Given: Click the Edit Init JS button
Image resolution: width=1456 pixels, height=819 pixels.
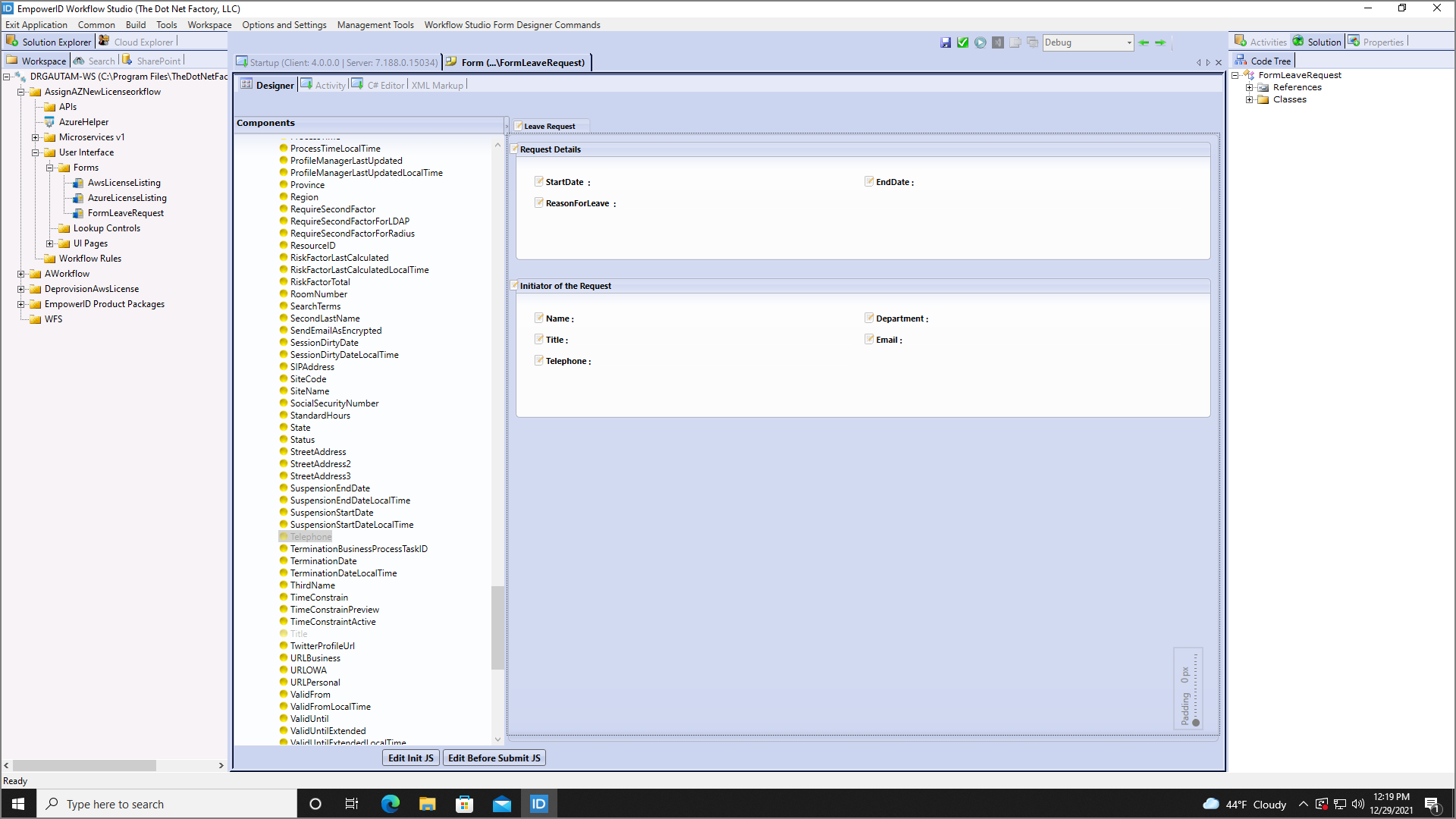Looking at the screenshot, I should click(x=410, y=758).
